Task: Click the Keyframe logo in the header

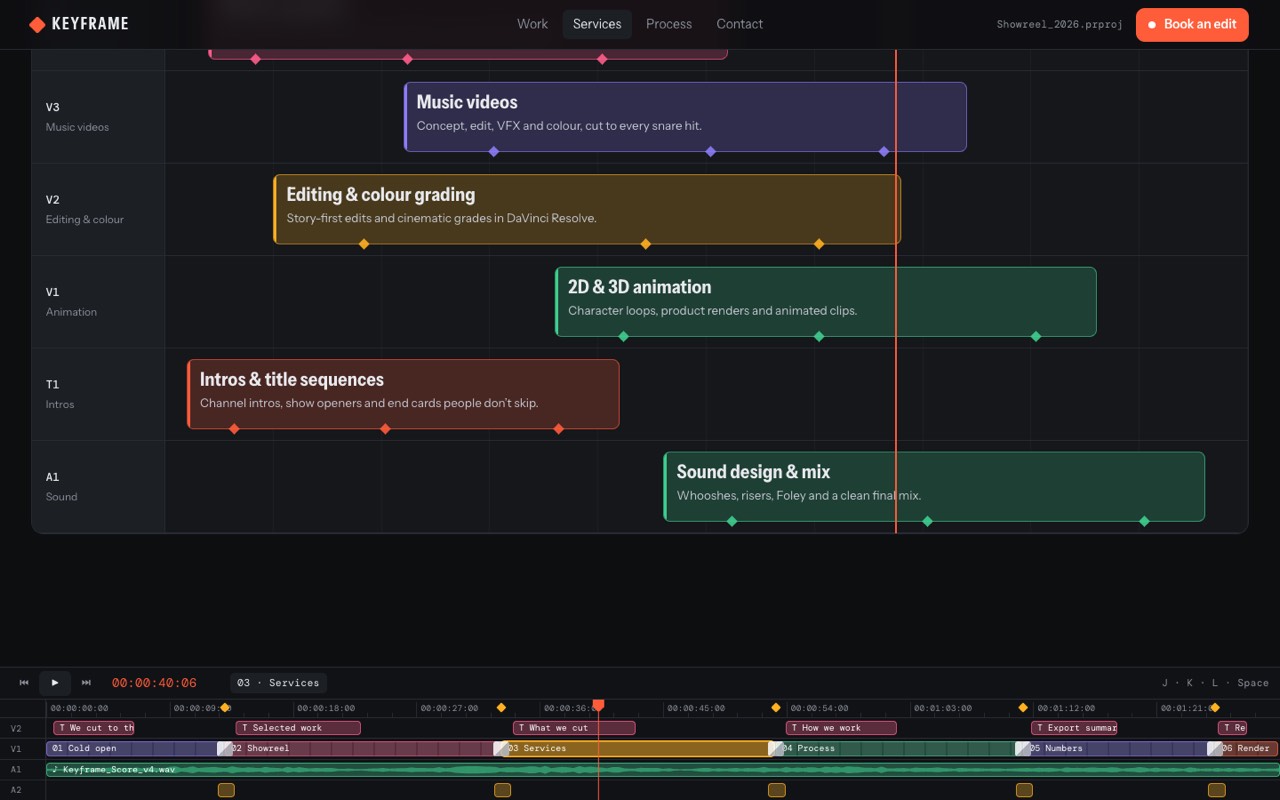Action: tap(79, 24)
